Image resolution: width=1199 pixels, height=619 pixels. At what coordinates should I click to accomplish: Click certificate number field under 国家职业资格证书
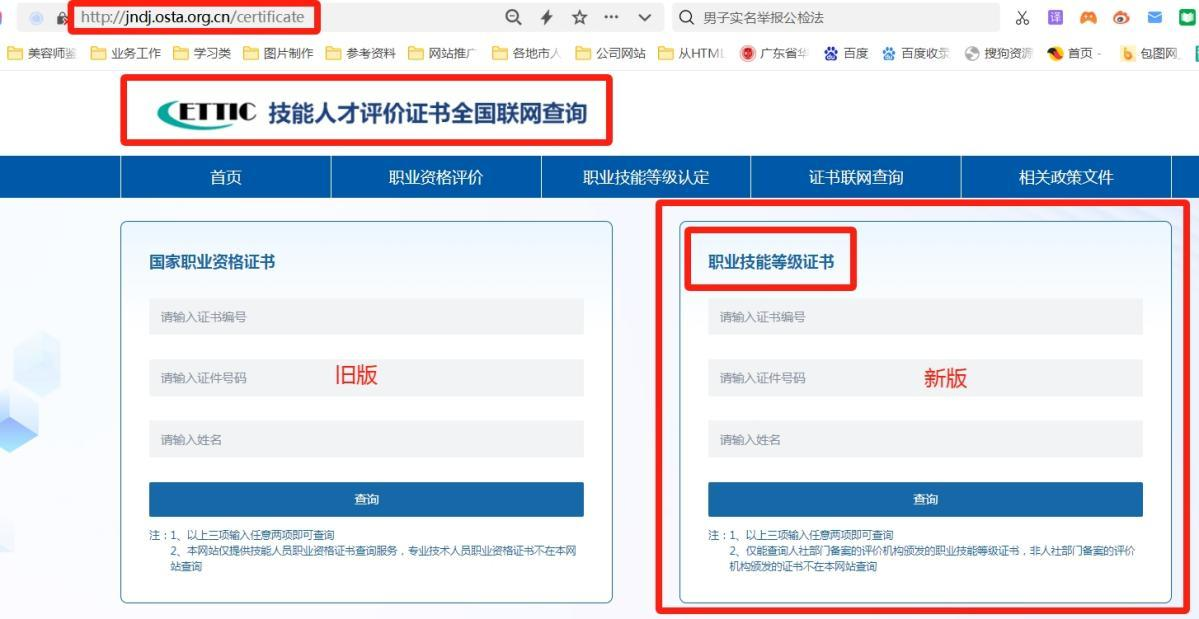366,316
